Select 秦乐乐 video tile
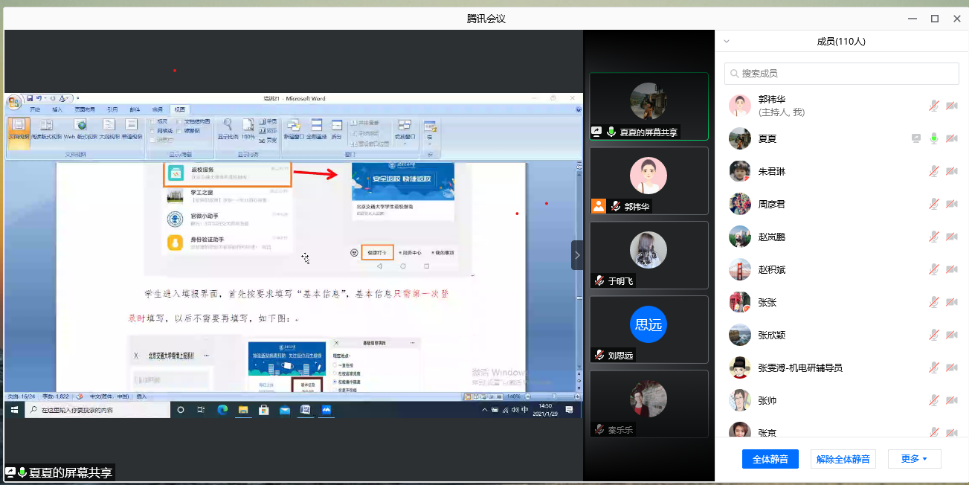The width and height of the screenshot is (970, 485). point(648,403)
